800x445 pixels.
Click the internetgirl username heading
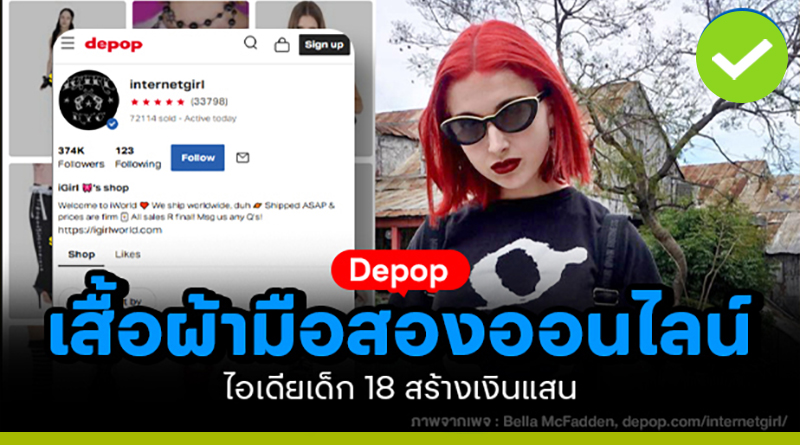pos(167,84)
